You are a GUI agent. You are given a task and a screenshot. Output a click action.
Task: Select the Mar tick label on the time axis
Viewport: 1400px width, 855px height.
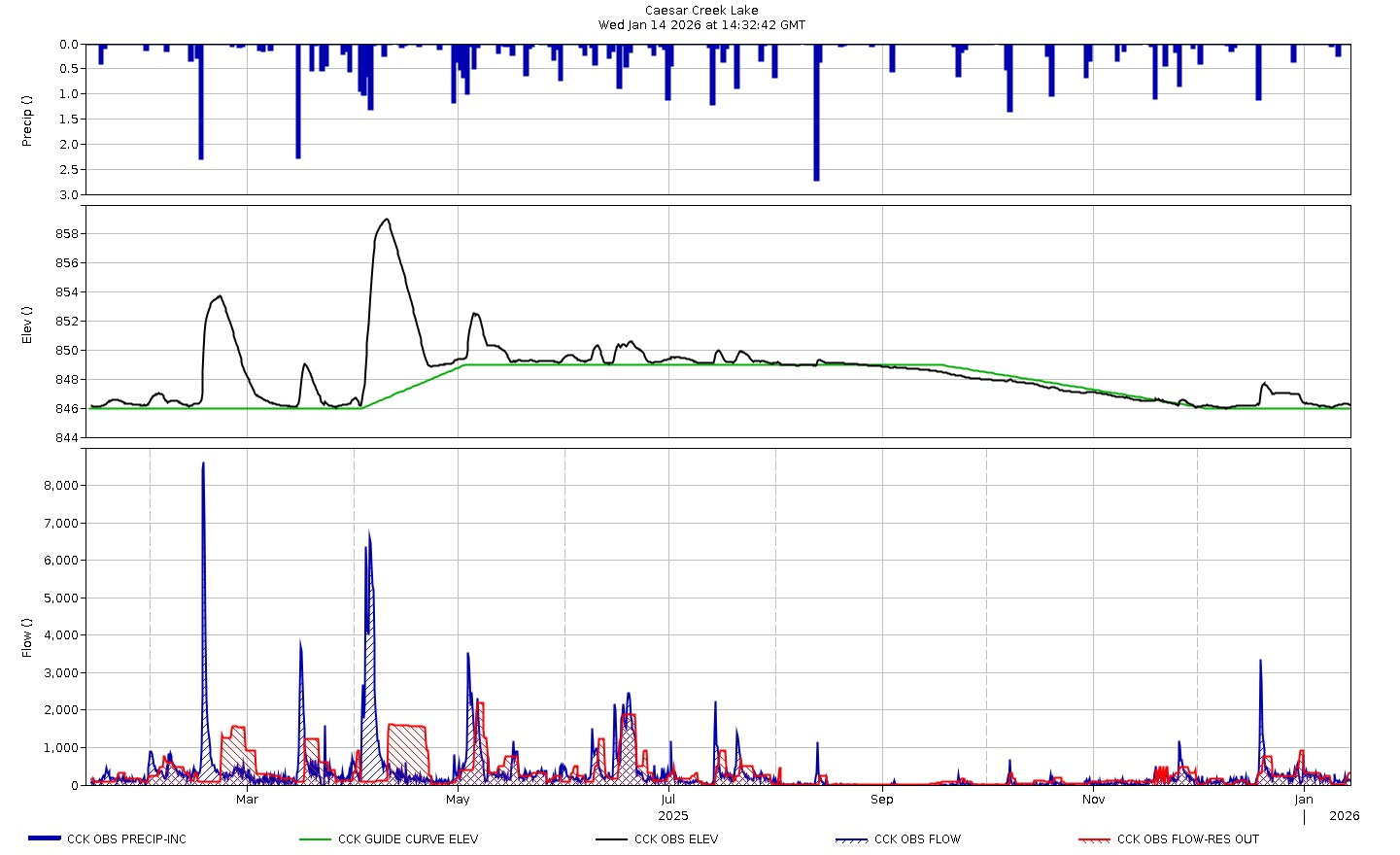click(x=247, y=800)
